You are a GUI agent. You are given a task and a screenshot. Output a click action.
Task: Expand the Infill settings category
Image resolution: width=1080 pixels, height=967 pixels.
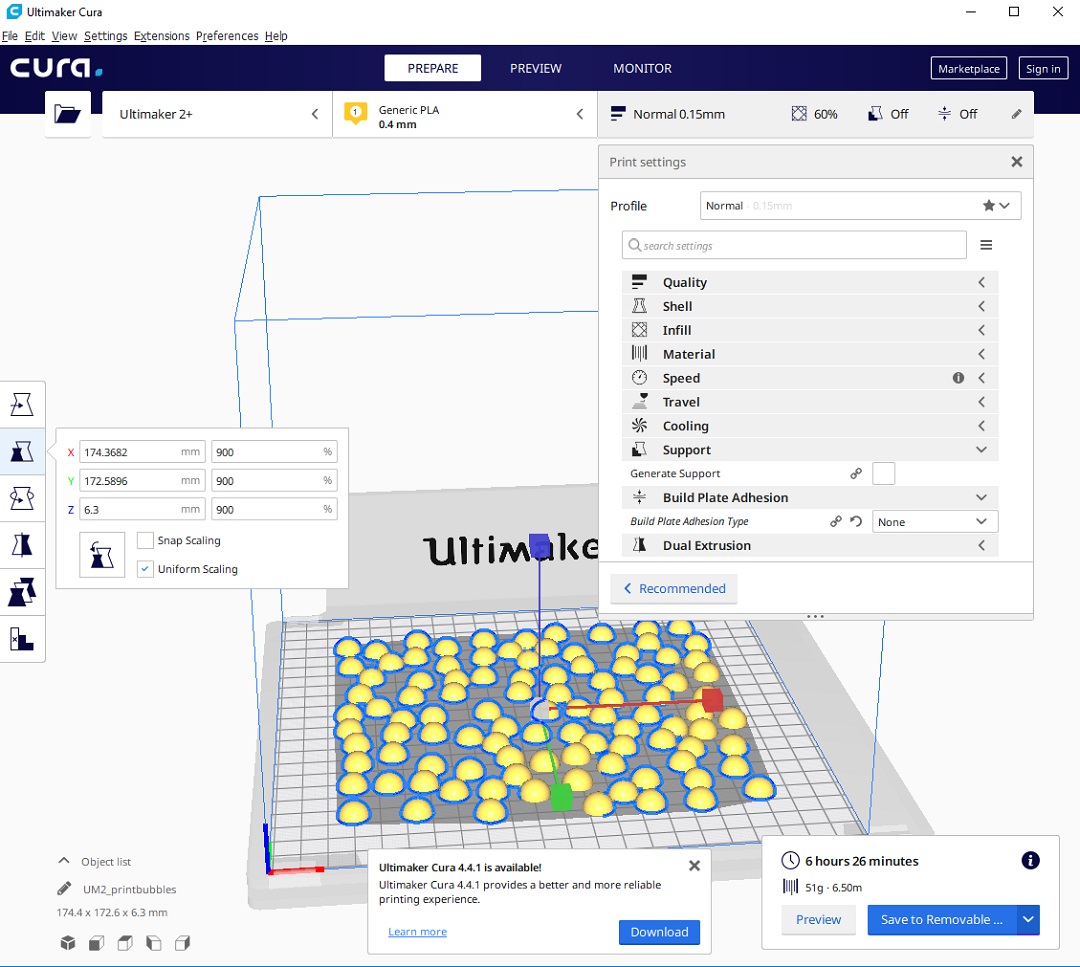[x=810, y=330]
